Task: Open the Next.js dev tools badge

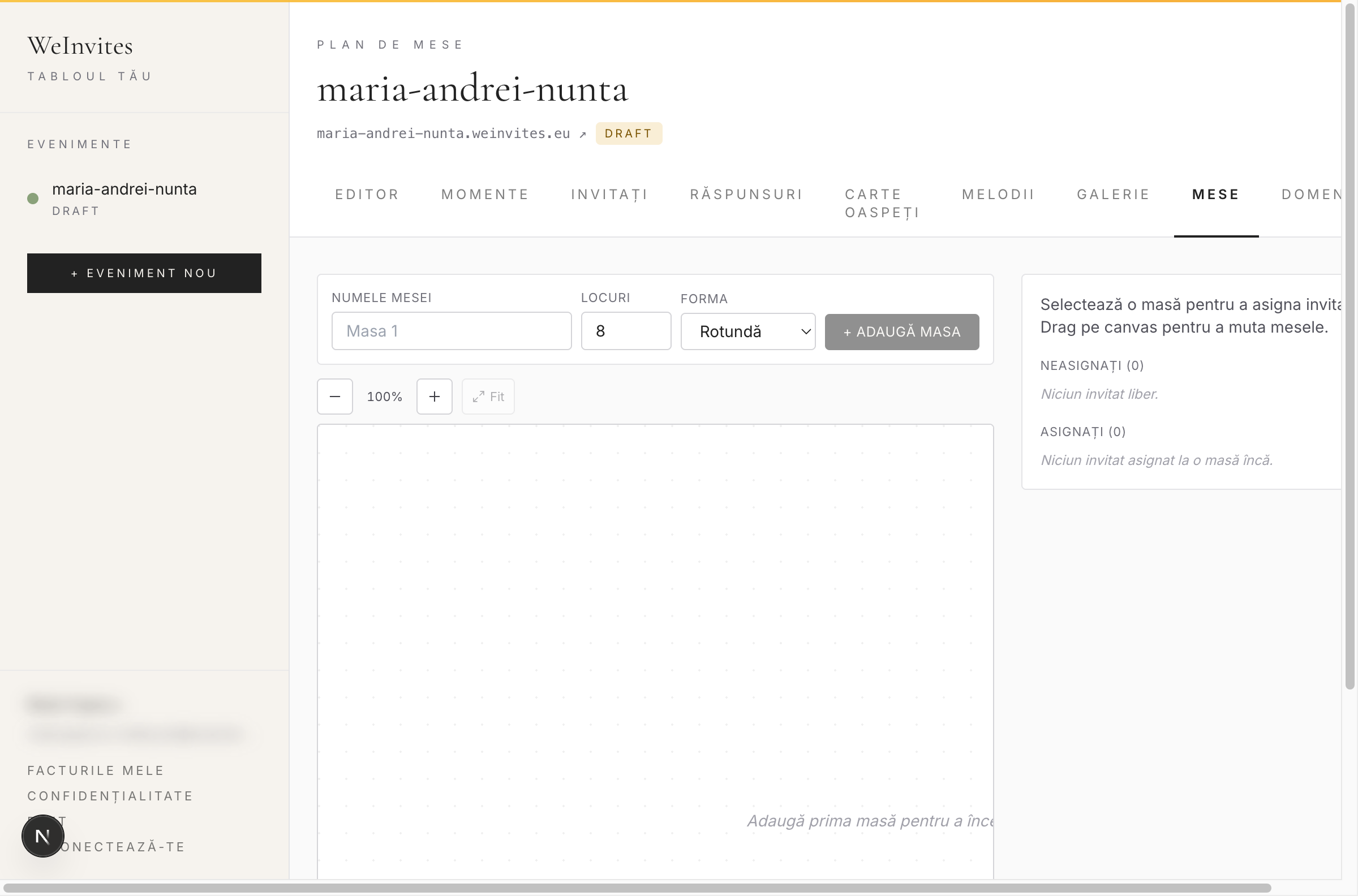Action: click(x=43, y=836)
